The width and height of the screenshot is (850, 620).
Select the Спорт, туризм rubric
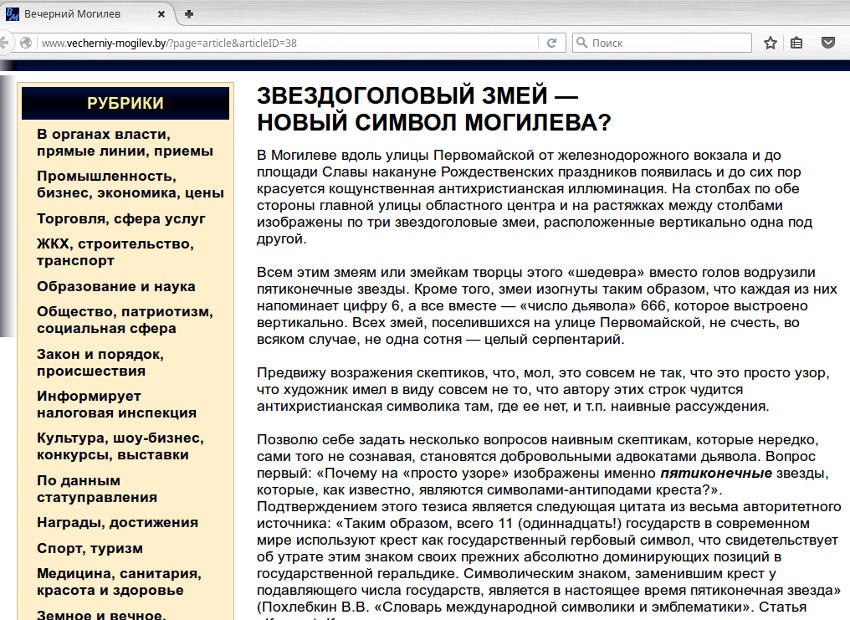[90, 548]
